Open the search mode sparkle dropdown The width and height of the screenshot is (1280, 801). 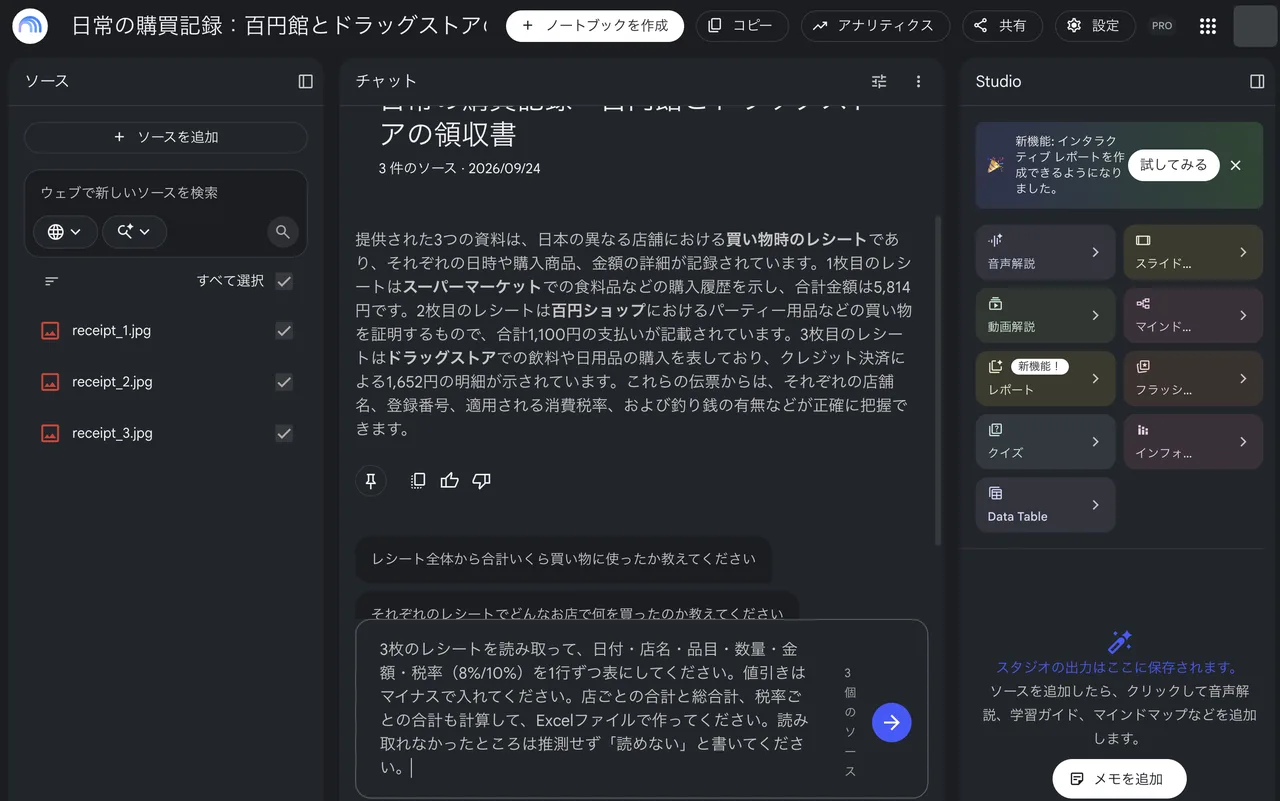(134, 232)
